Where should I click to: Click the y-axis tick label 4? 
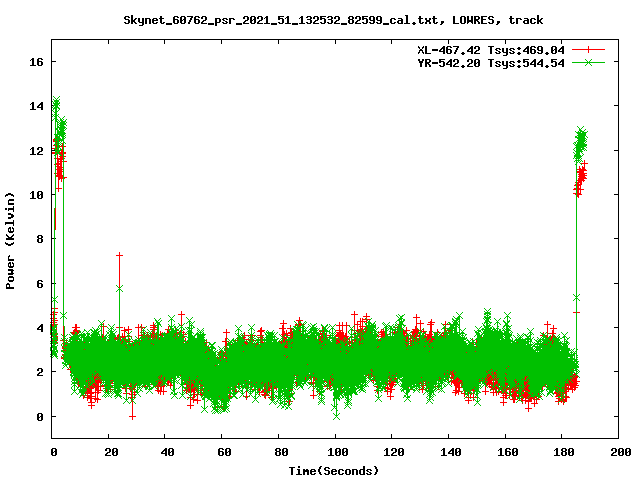click(x=40, y=328)
